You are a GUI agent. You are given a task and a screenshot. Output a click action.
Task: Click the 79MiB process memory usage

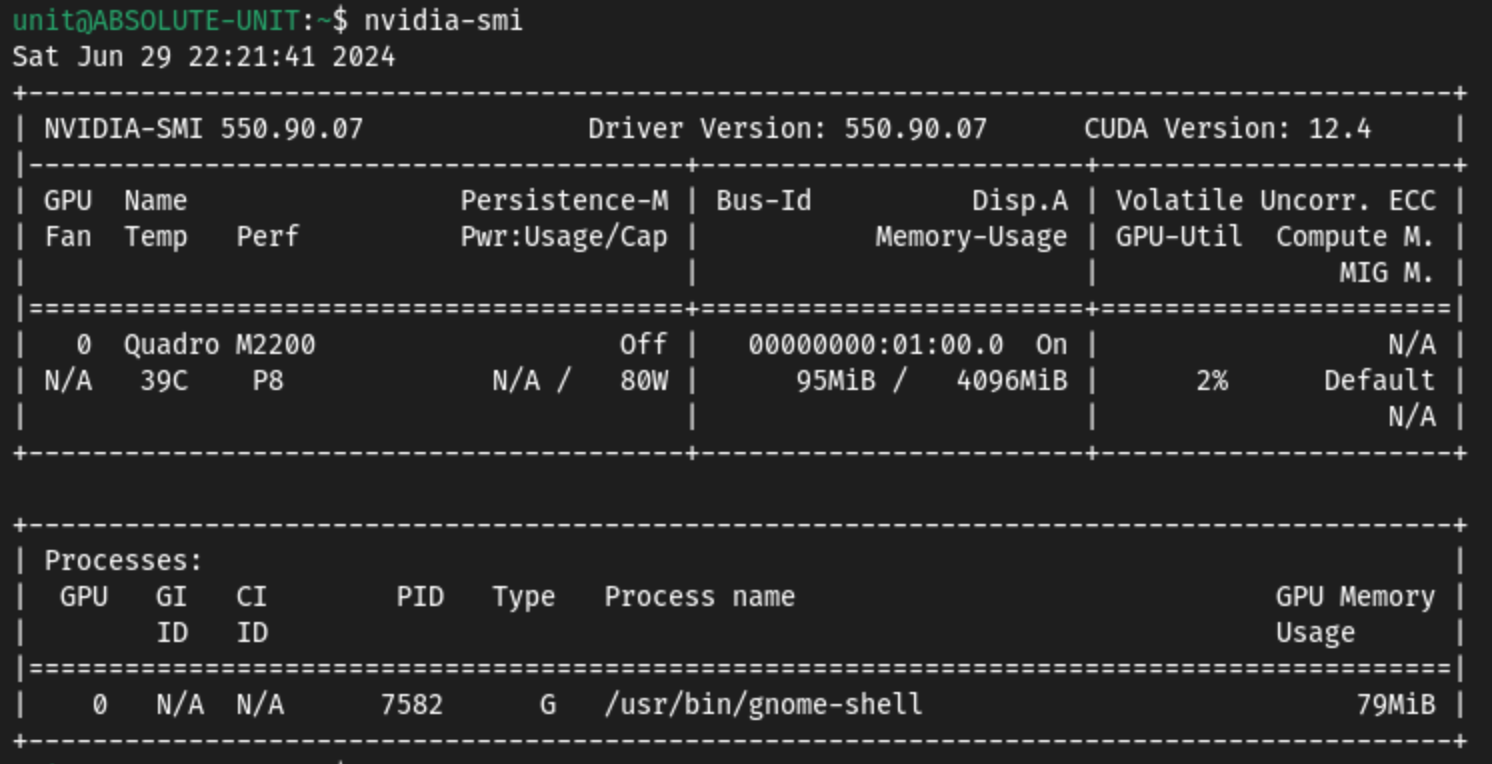[1395, 705]
